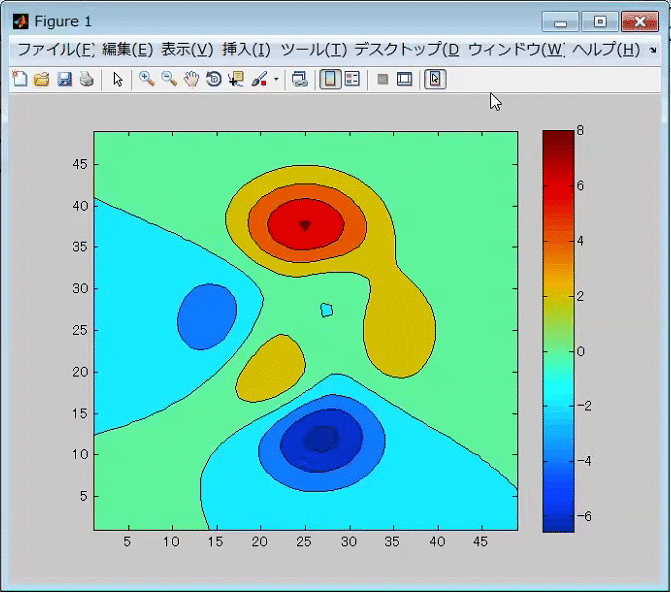This screenshot has height=593, width=671.
Task: Select the Data Cursor tool
Action: point(236,80)
